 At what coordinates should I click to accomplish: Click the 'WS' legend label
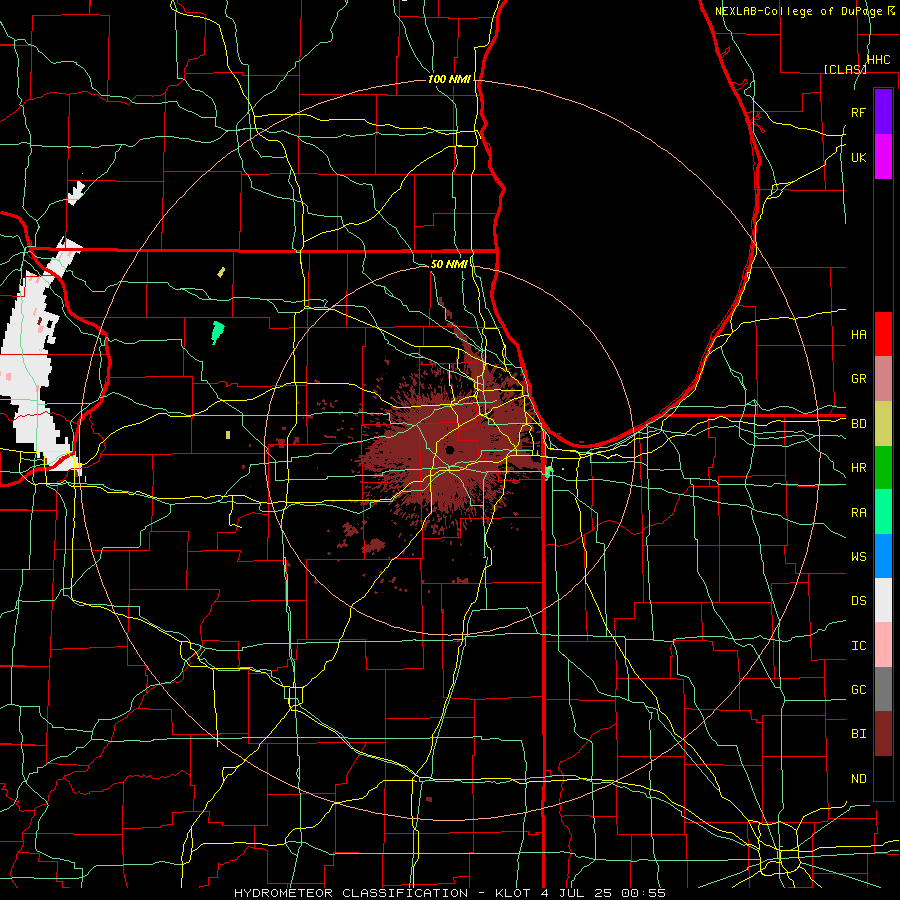(858, 557)
